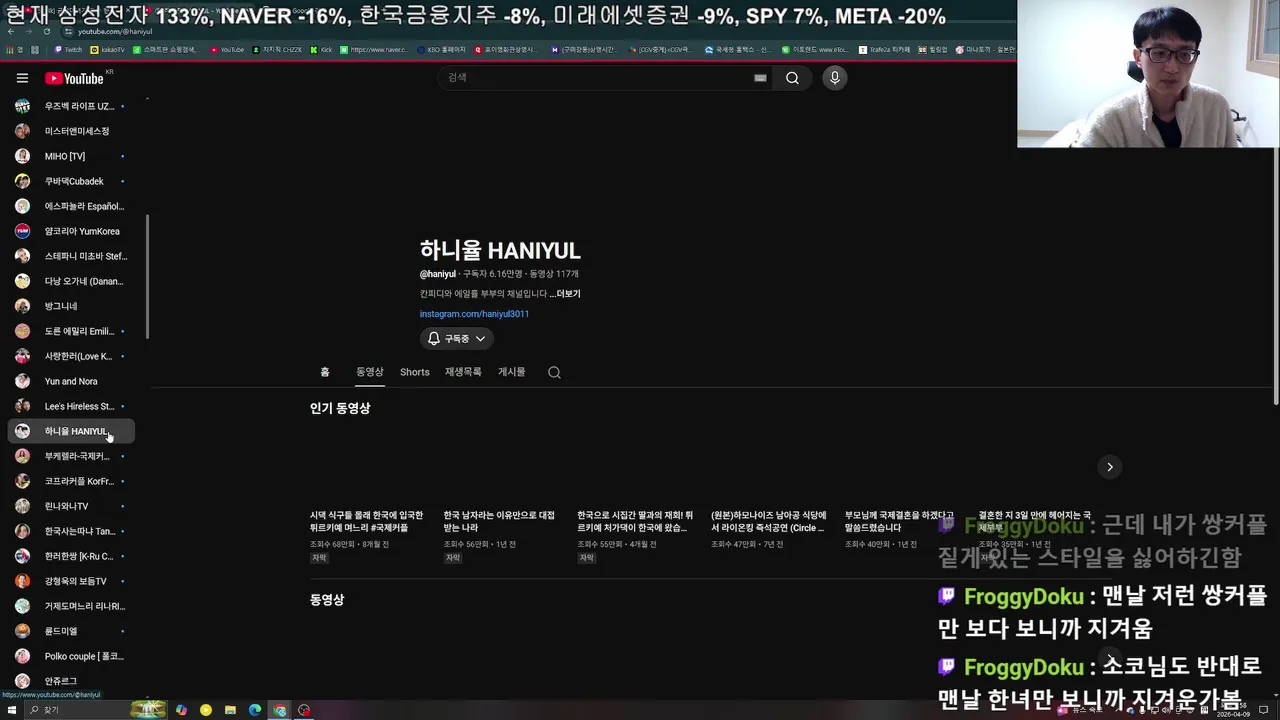Image resolution: width=1280 pixels, height=720 pixels.
Task: Select the 동영상 tab
Action: [x=370, y=372]
